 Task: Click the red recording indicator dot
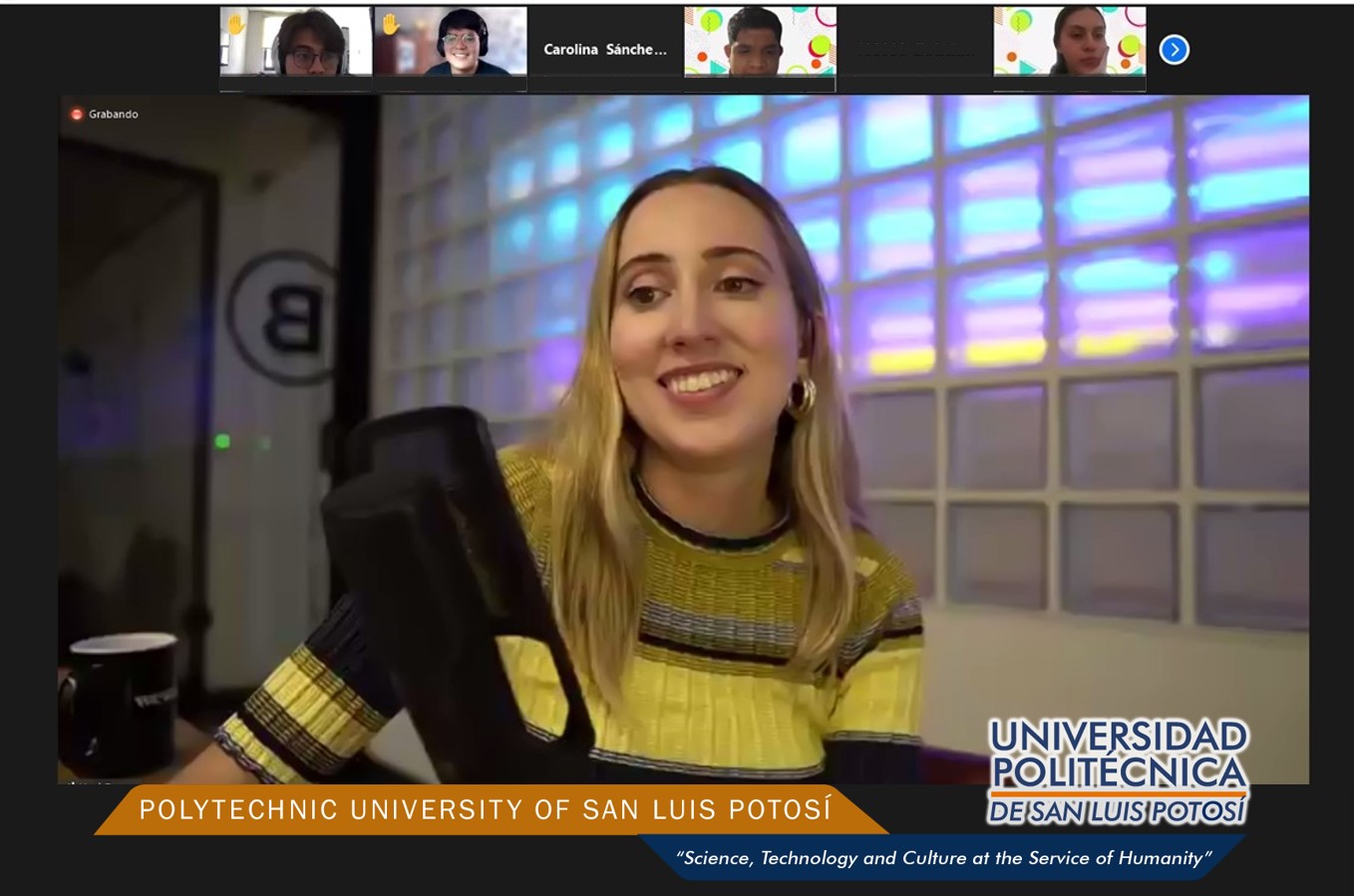pos(77,115)
